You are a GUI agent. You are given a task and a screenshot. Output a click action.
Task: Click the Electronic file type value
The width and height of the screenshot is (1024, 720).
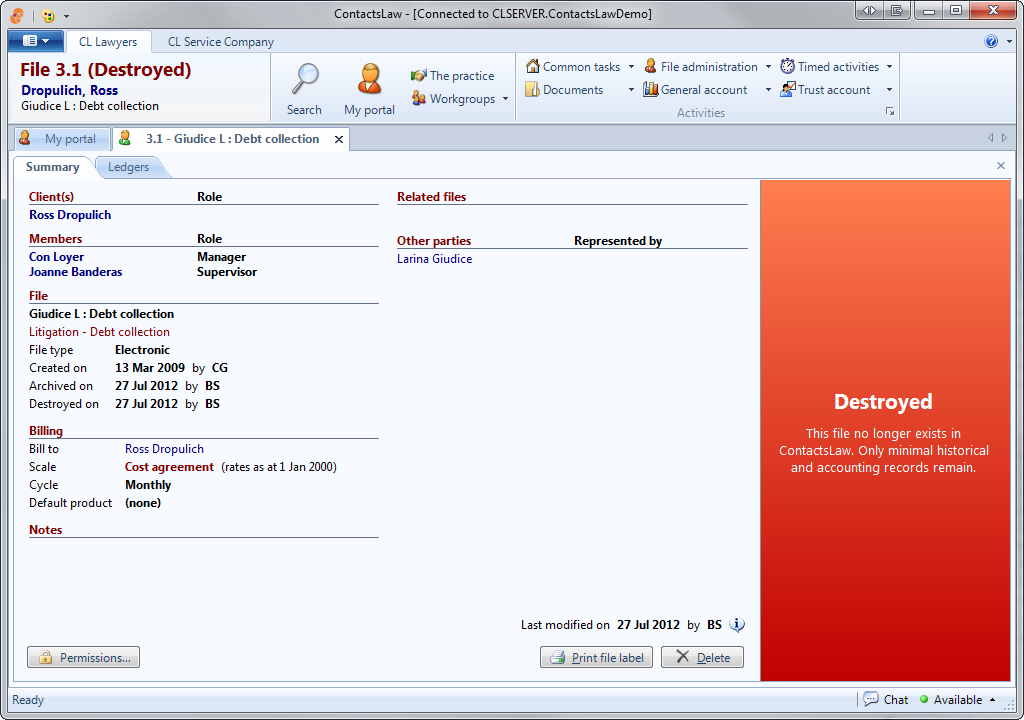point(142,350)
